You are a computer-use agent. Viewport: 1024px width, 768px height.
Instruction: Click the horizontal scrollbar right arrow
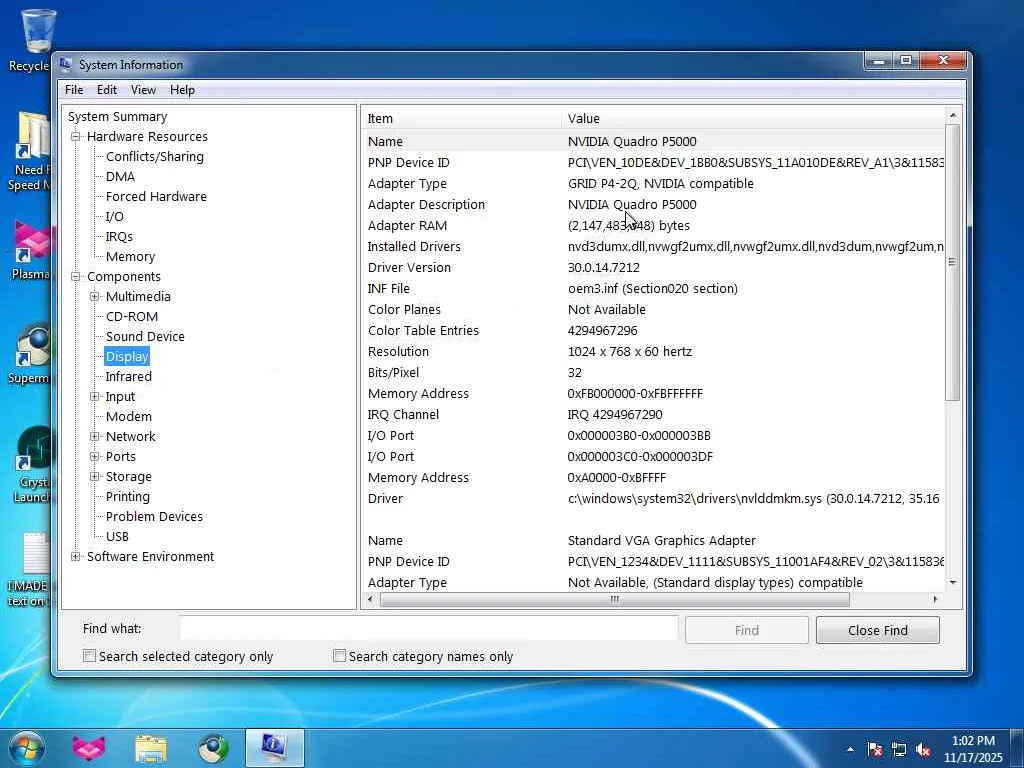pos(935,599)
